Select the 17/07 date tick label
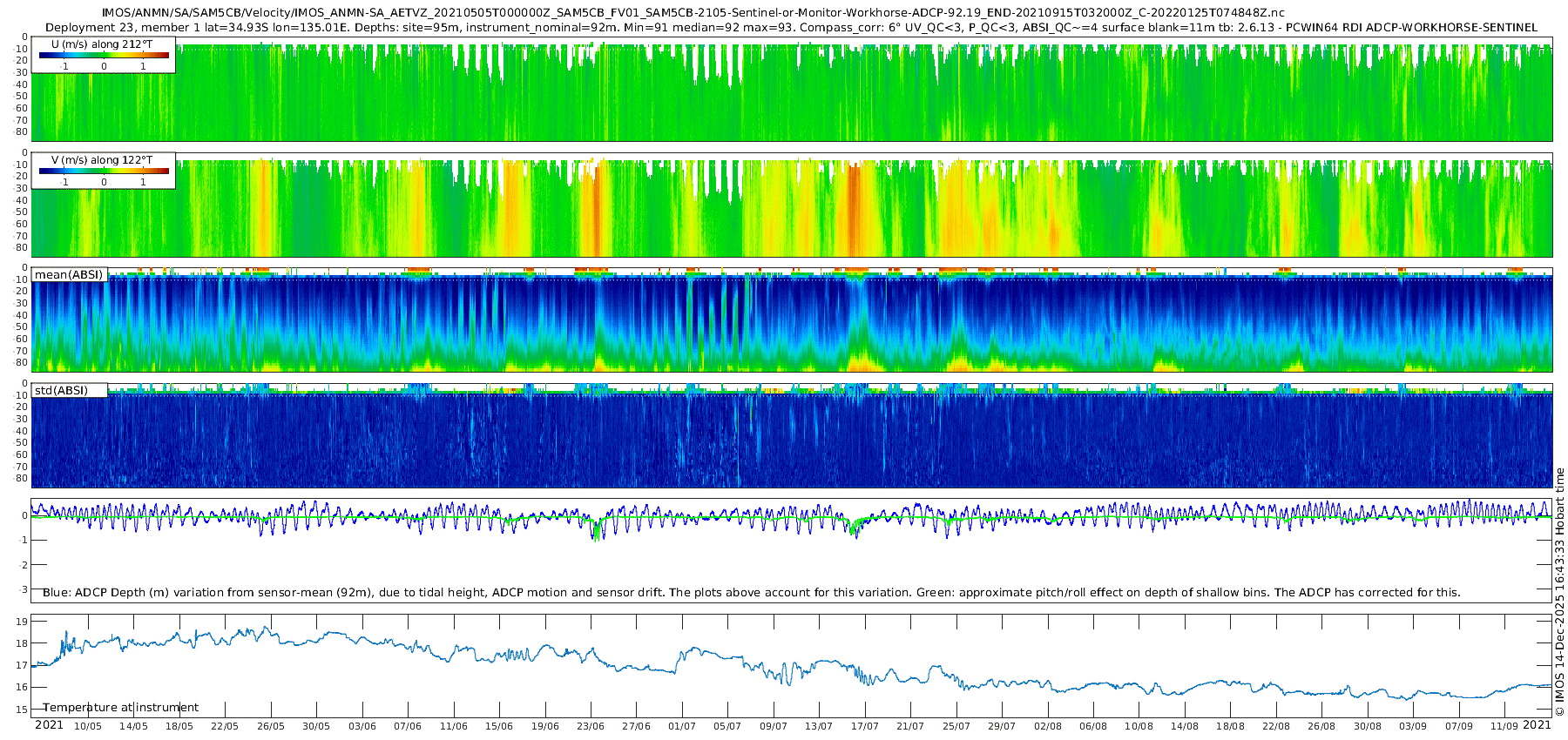The image size is (1568, 740). click(864, 726)
